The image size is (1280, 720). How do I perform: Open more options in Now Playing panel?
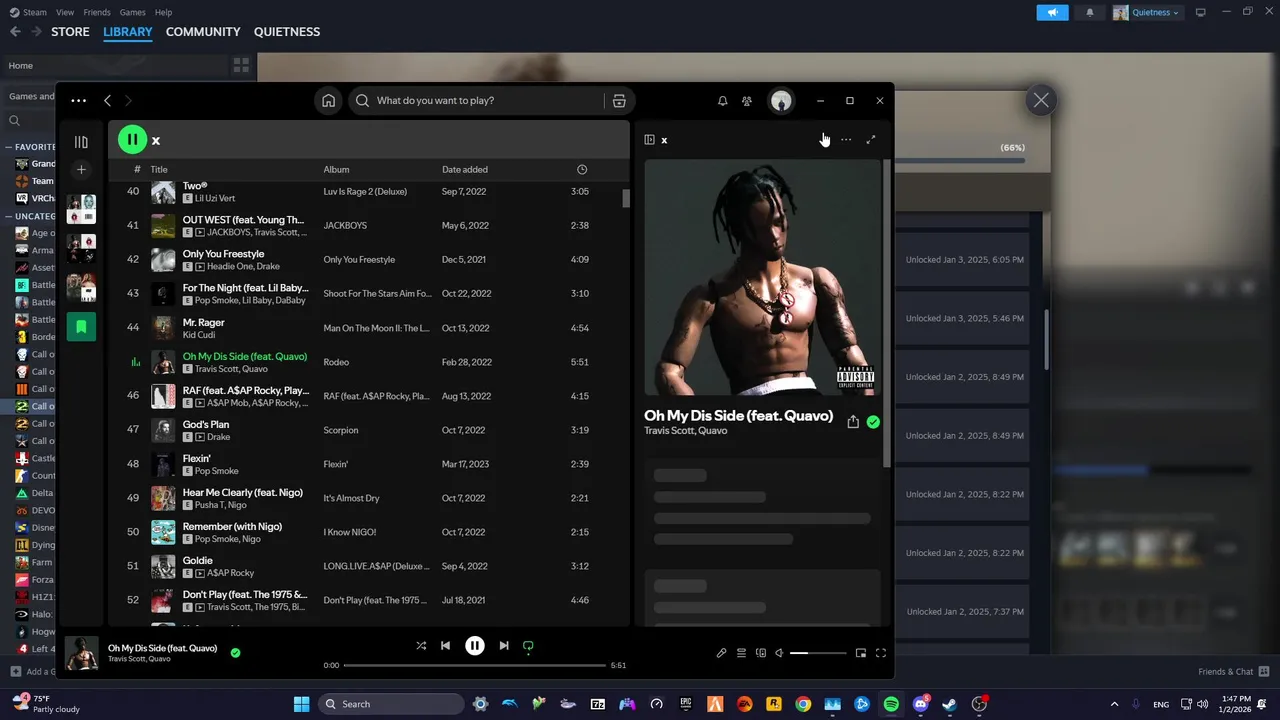pos(846,140)
